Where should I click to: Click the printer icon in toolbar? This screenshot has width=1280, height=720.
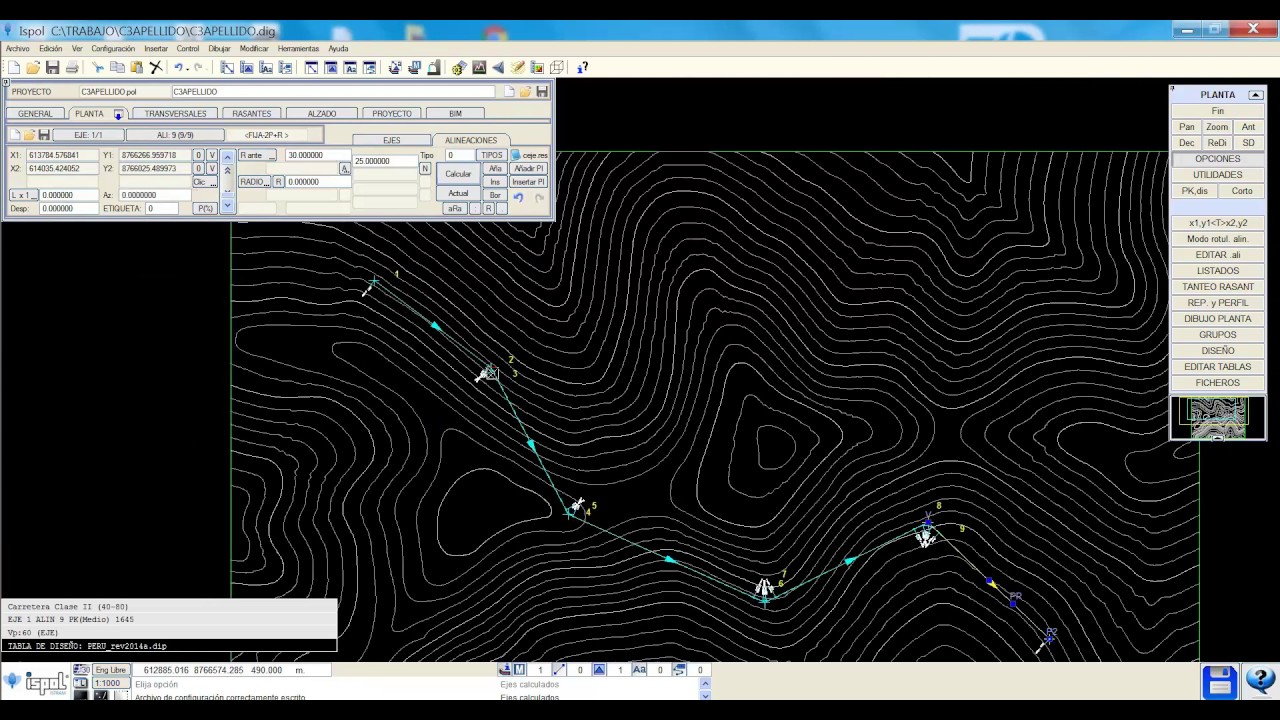click(72, 68)
